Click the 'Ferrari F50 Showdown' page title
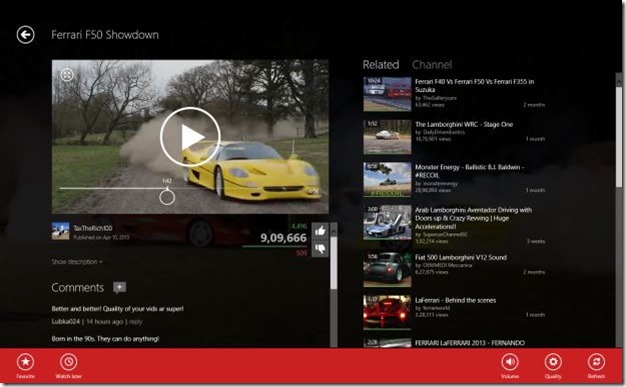The image size is (626, 387). [105, 35]
